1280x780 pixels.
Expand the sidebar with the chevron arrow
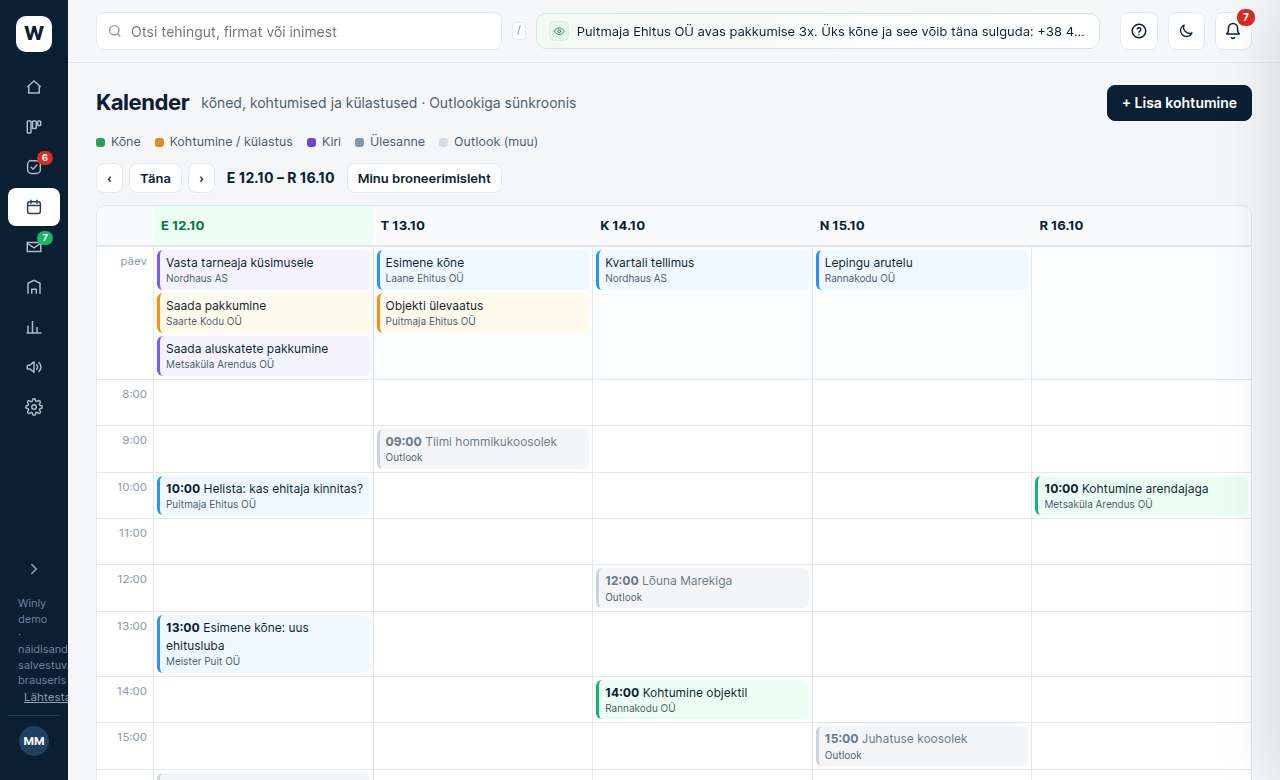(x=34, y=569)
